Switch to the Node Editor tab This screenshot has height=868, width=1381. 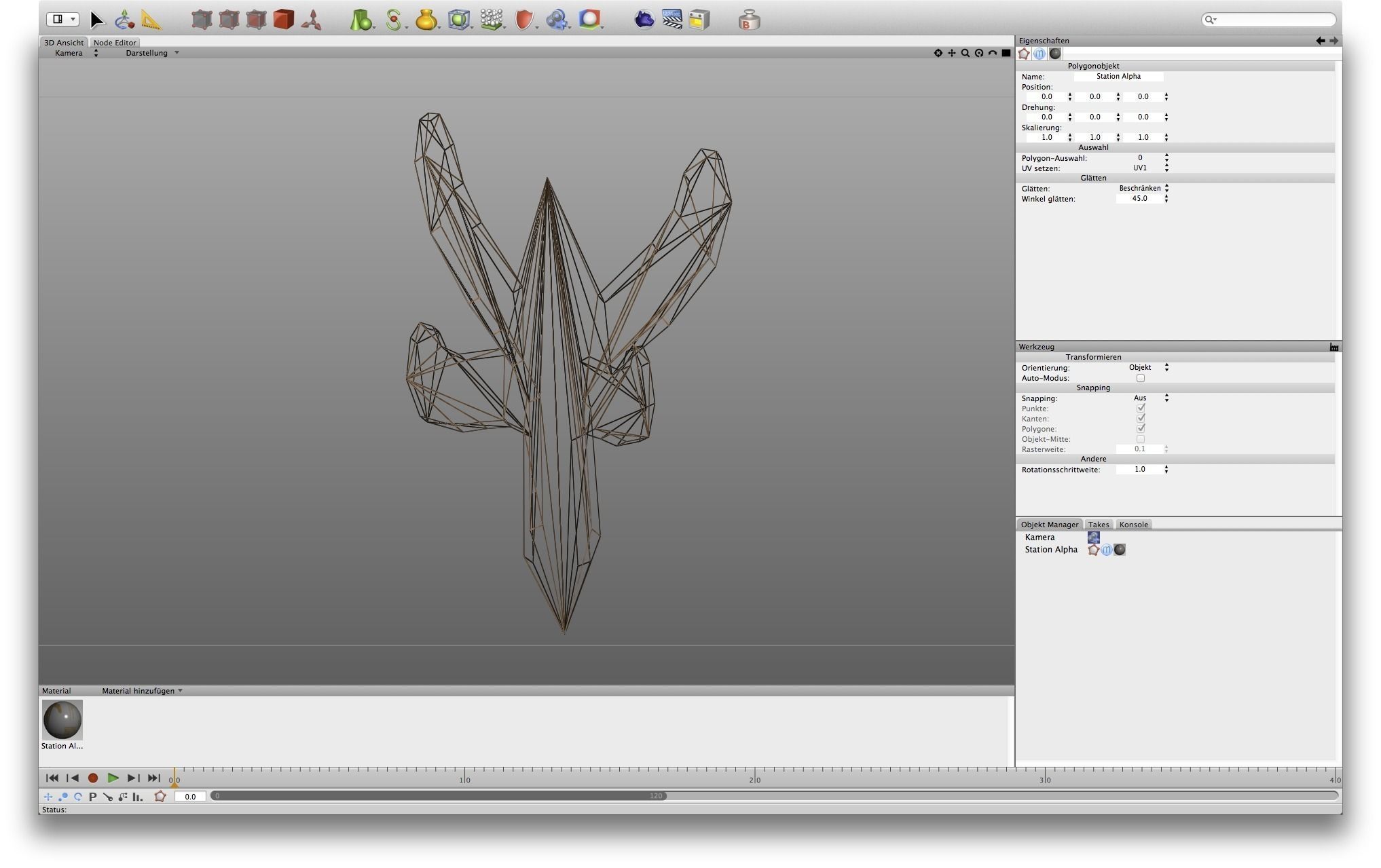coord(115,43)
